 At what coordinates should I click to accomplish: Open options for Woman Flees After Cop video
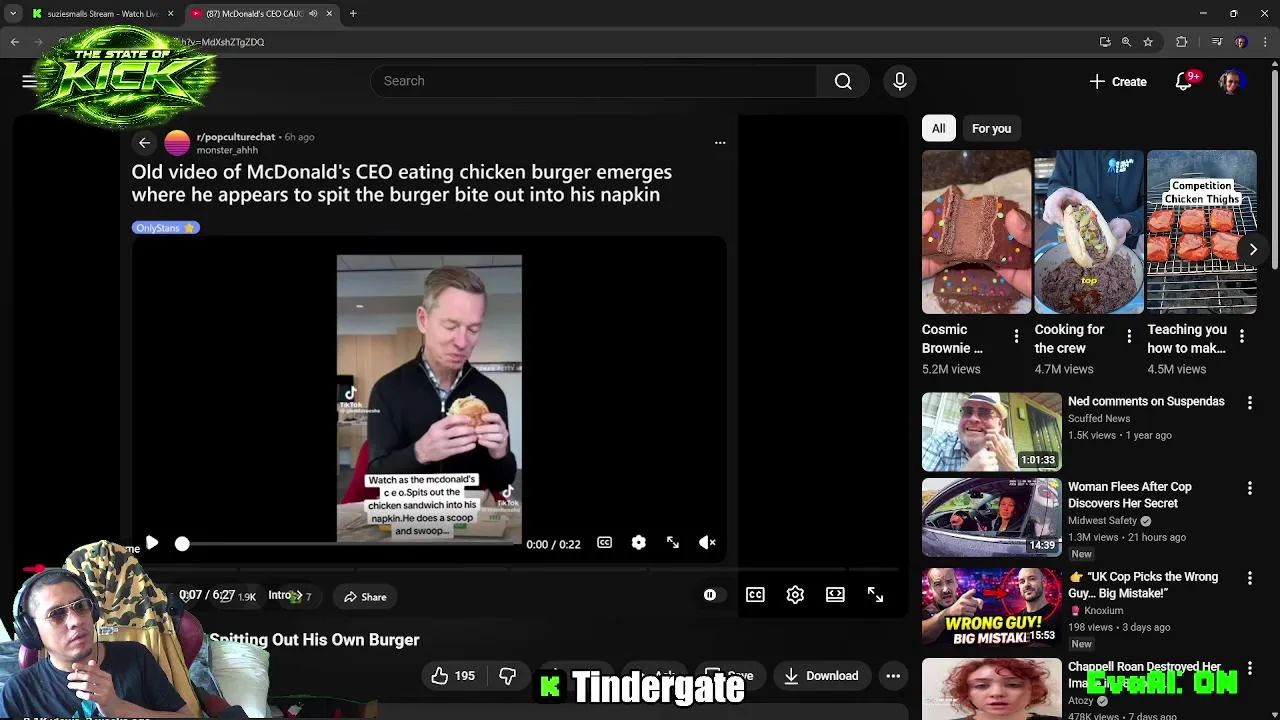tap(1249, 488)
